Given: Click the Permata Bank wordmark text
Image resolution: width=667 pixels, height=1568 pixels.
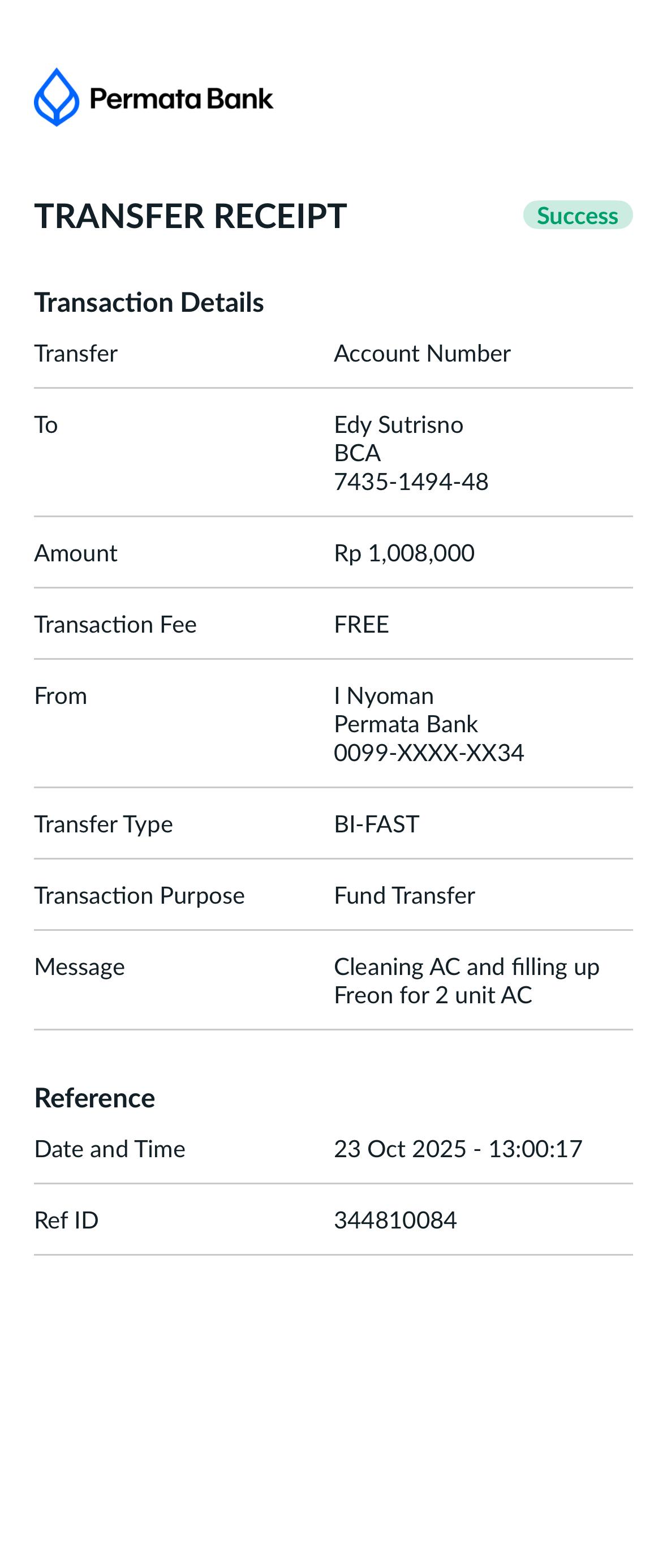Looking at the screenshot, I should point(182,98).
